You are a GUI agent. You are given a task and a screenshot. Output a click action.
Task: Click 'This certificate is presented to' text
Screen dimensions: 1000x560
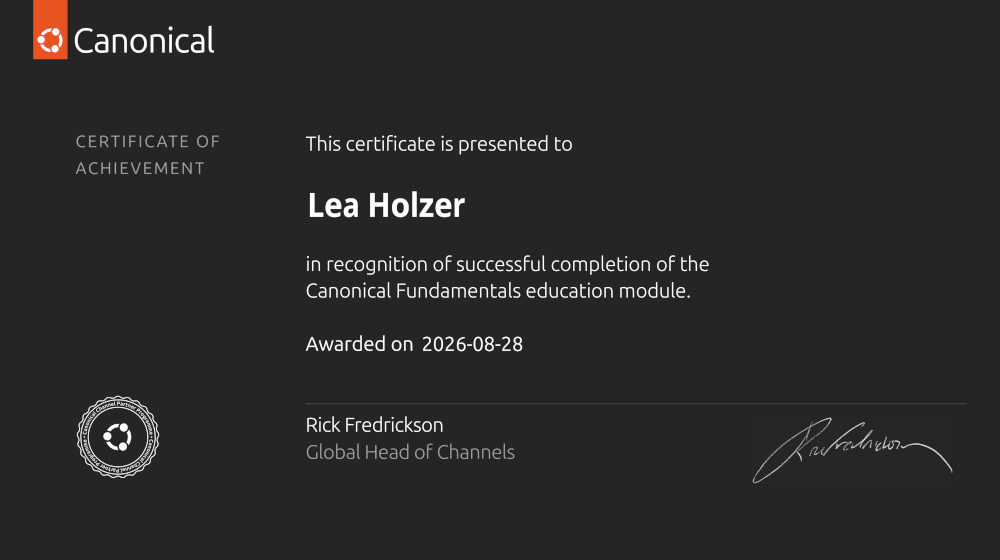pyautogui.click(x=439, y=144)
